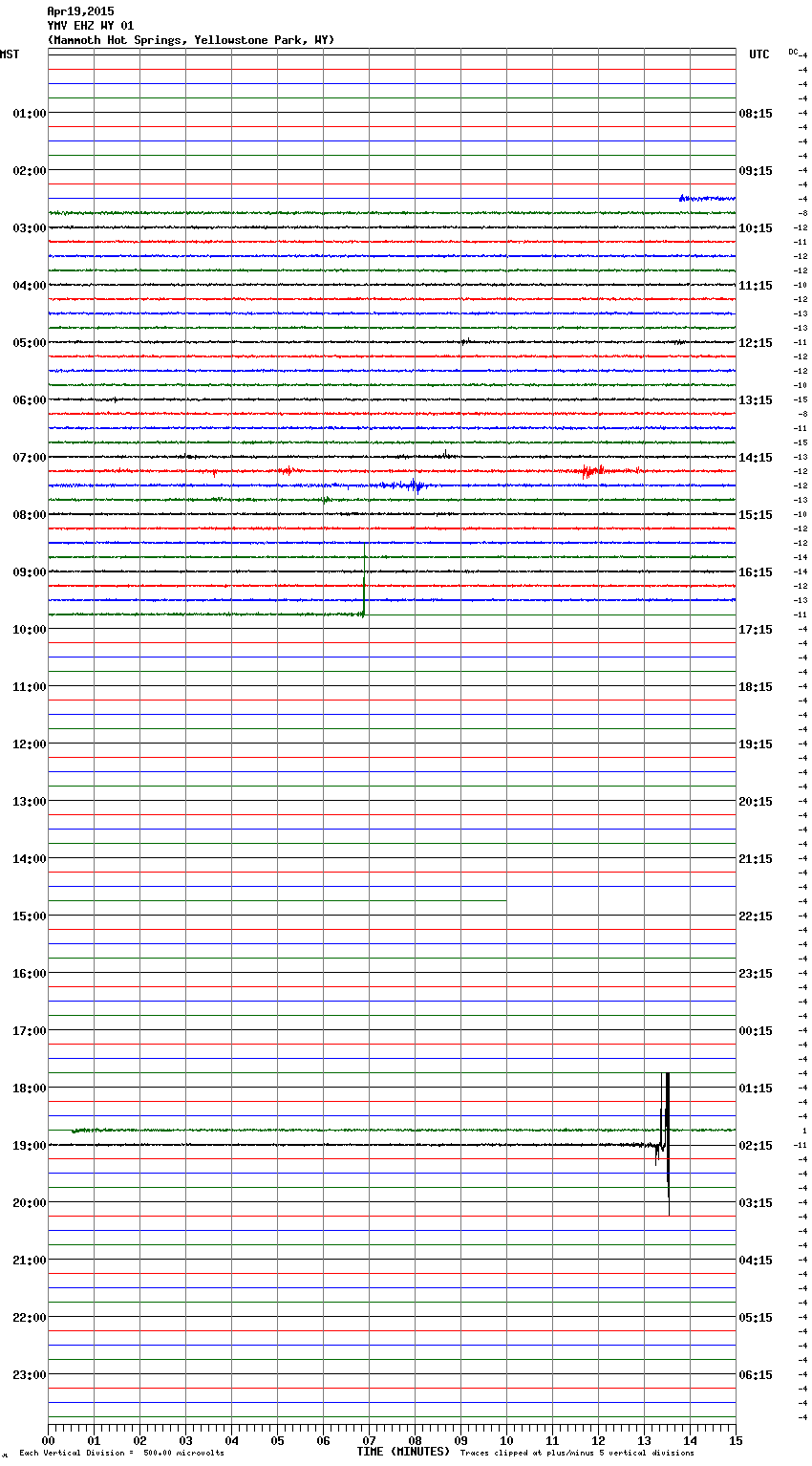
Task: Click minute tick label 10 on bottom axis
Action: (x=506, y=1440)
